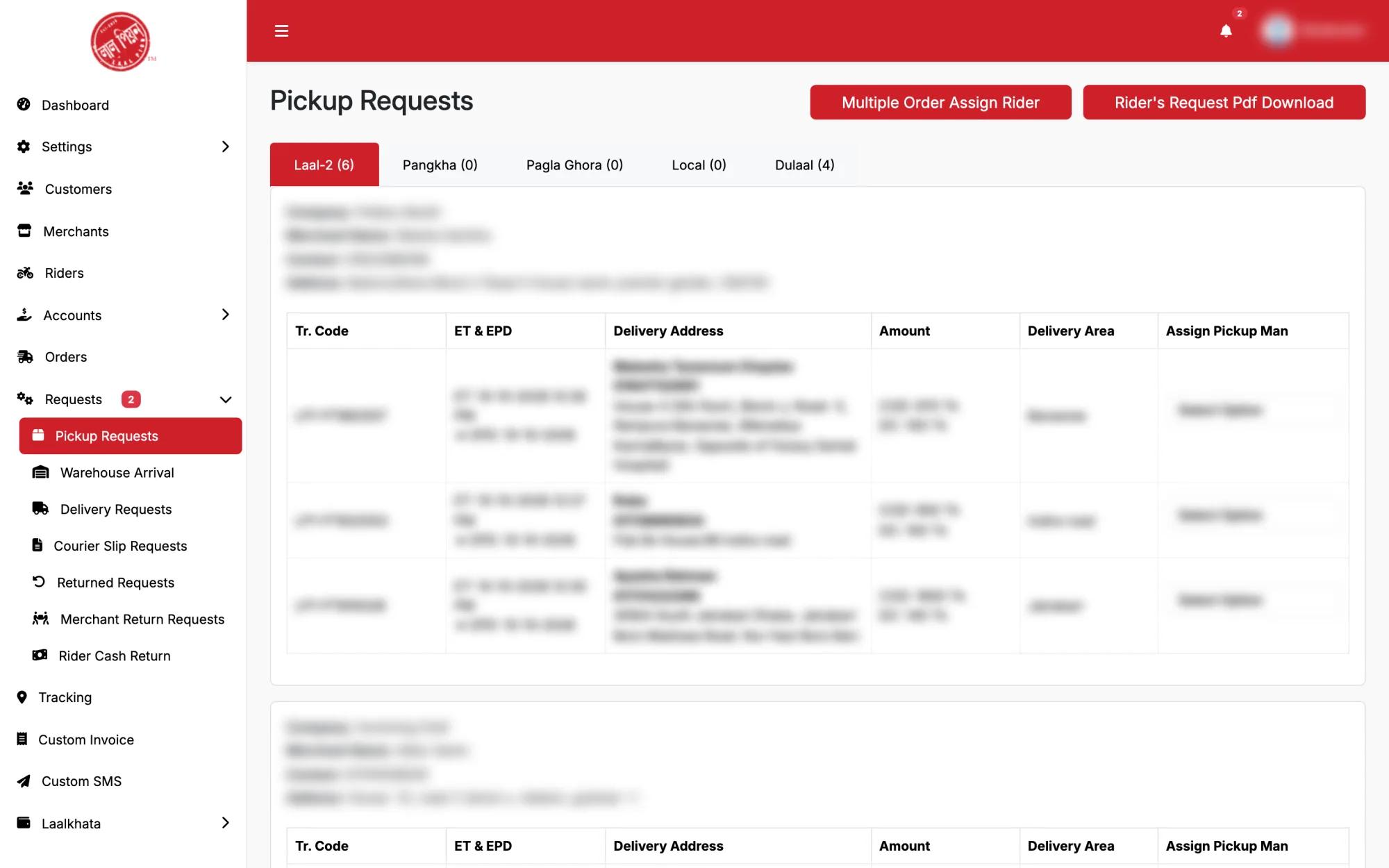Switch to the Dulaal (4) tab
Viewport: 1389px width, 868px height.
pos(805,165)
